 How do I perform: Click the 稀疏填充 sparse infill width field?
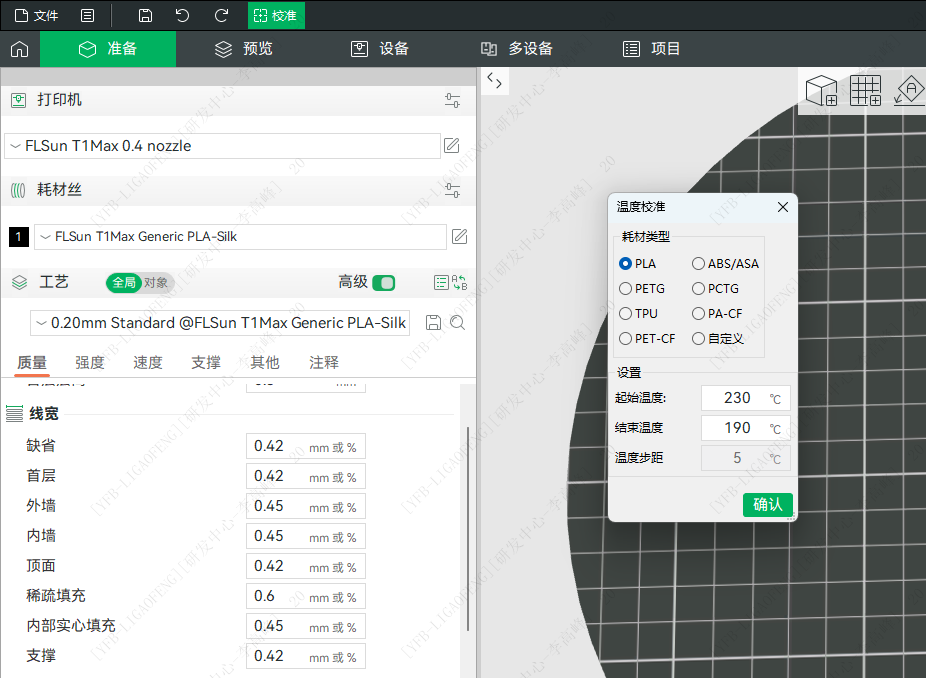(306, 596)
